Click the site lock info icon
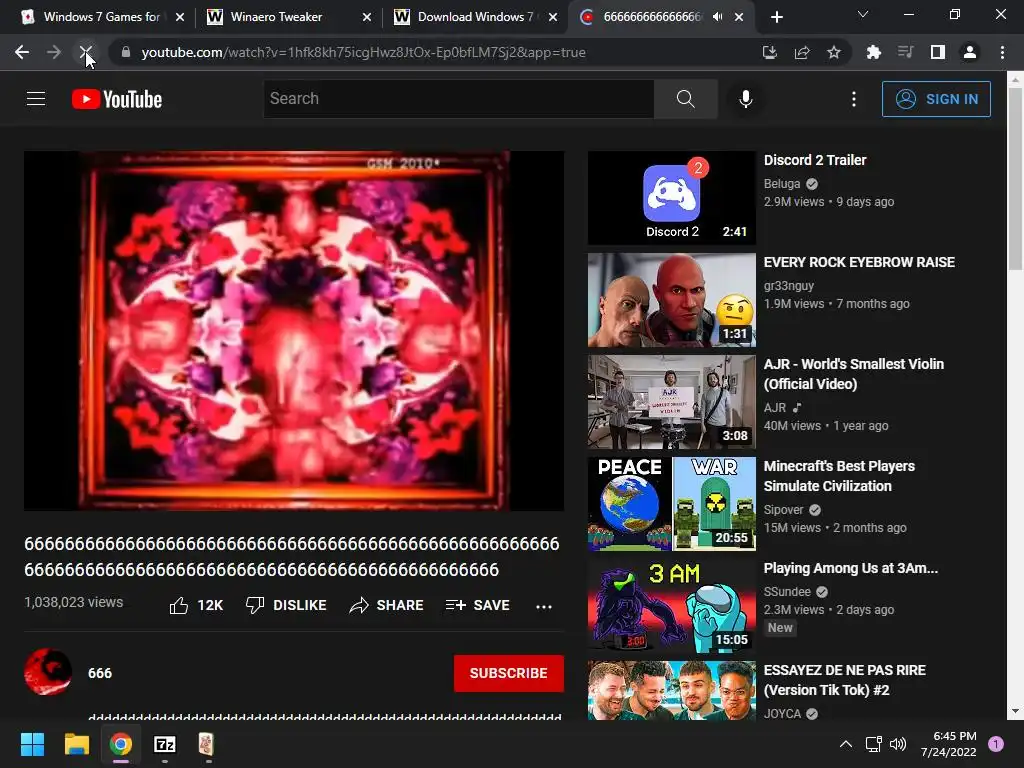Image resolution: width=1024 pixels, height=768 pixels. click(x=125, y=52)
